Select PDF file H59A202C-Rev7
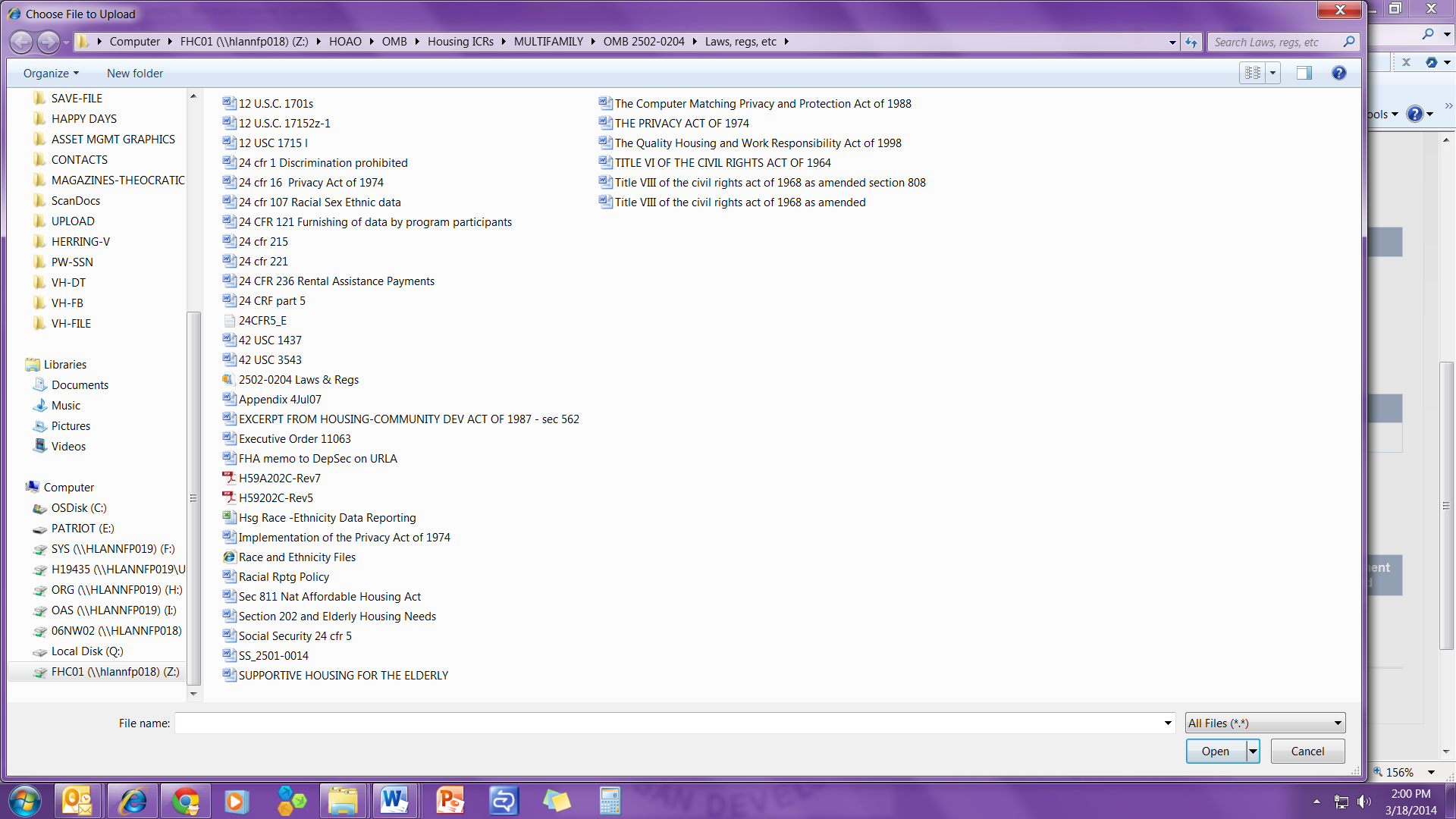The image size is (1456, 819). (x=279, y=478)
